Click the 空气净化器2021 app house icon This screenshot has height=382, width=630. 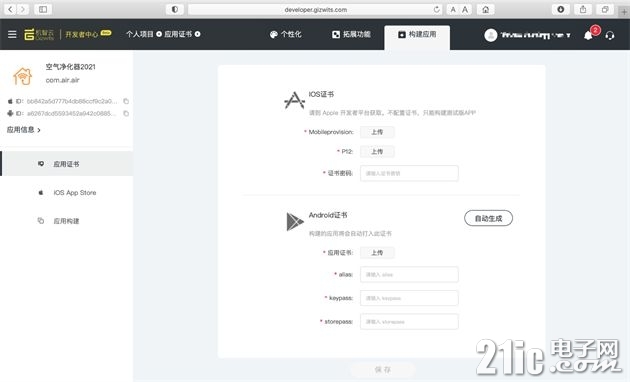coord(22,76)
